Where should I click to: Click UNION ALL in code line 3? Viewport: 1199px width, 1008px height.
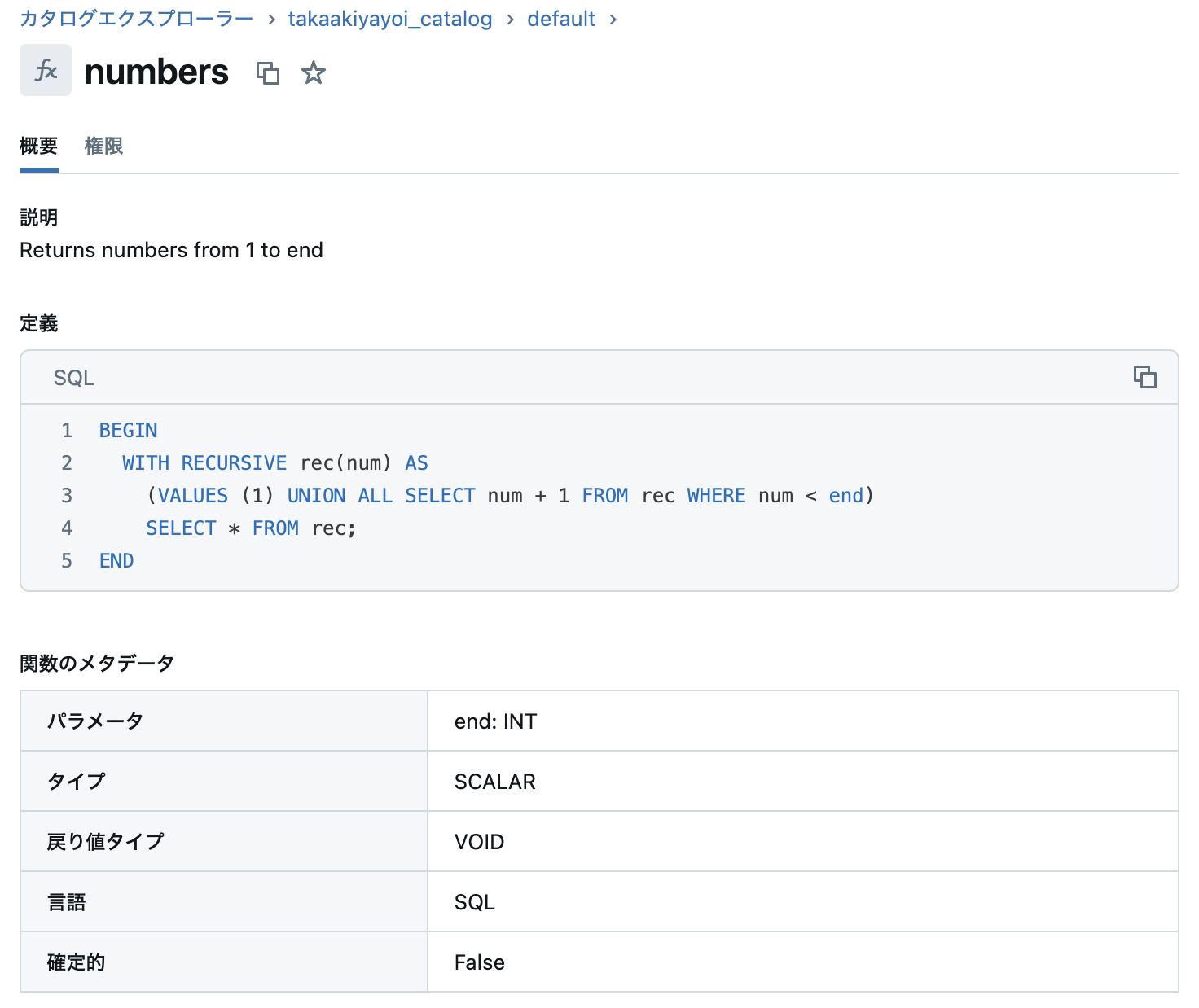[x=340, y=496]
